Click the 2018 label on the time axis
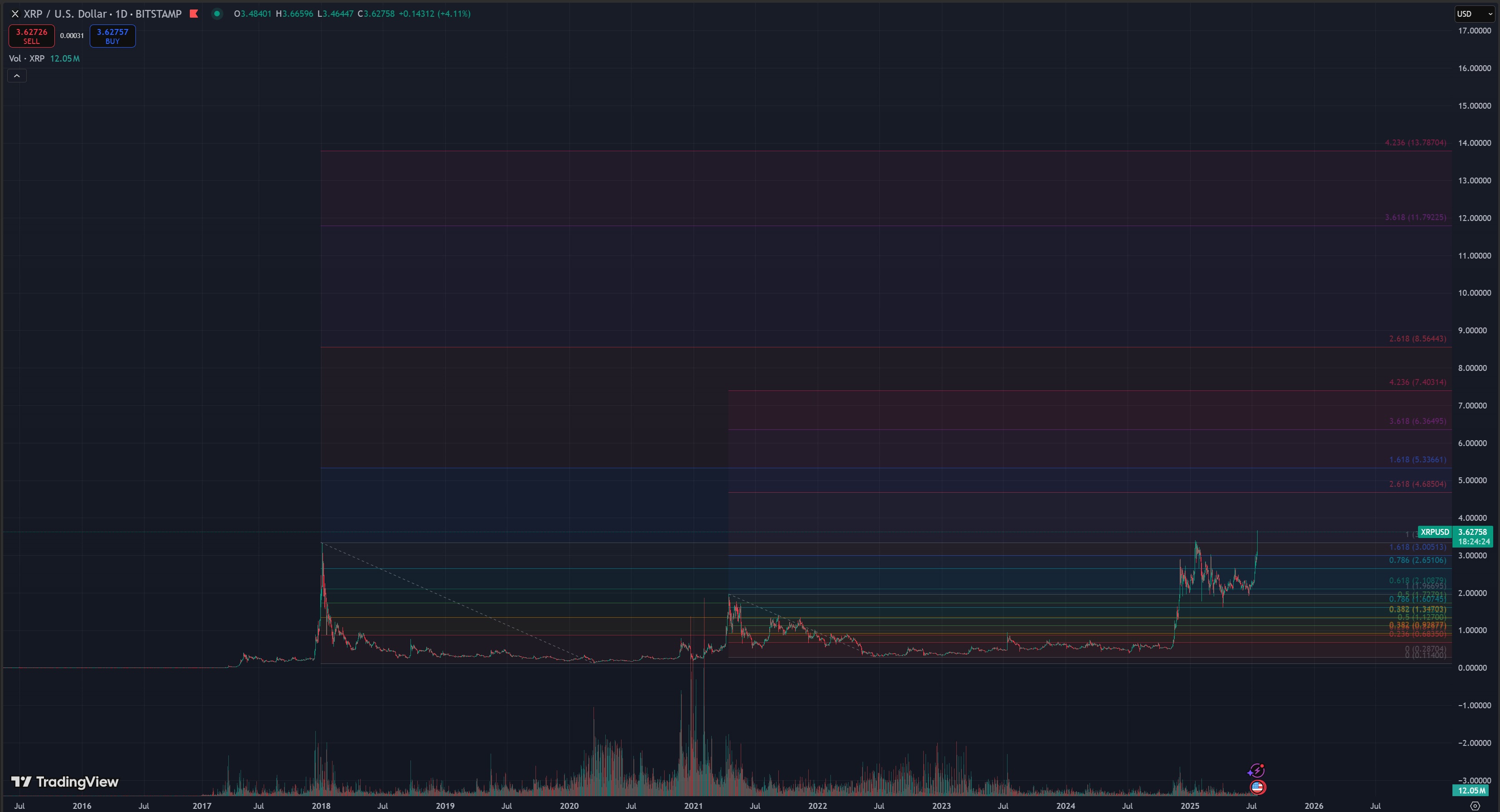 tap(321, 806)
